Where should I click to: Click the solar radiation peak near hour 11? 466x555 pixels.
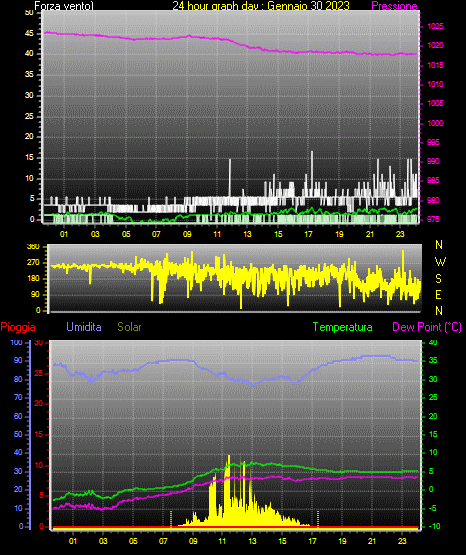(x=229, y=457)
